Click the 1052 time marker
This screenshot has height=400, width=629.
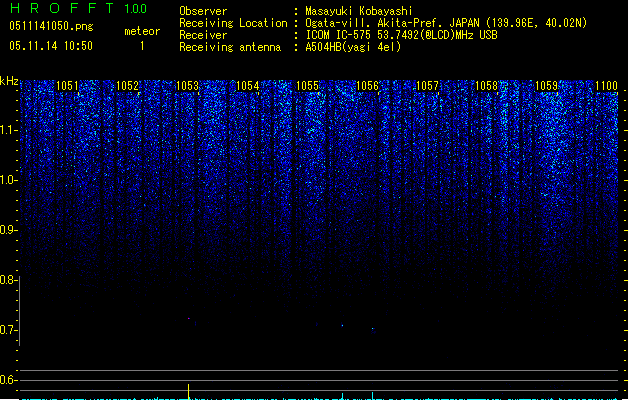(x=127, y=85)
